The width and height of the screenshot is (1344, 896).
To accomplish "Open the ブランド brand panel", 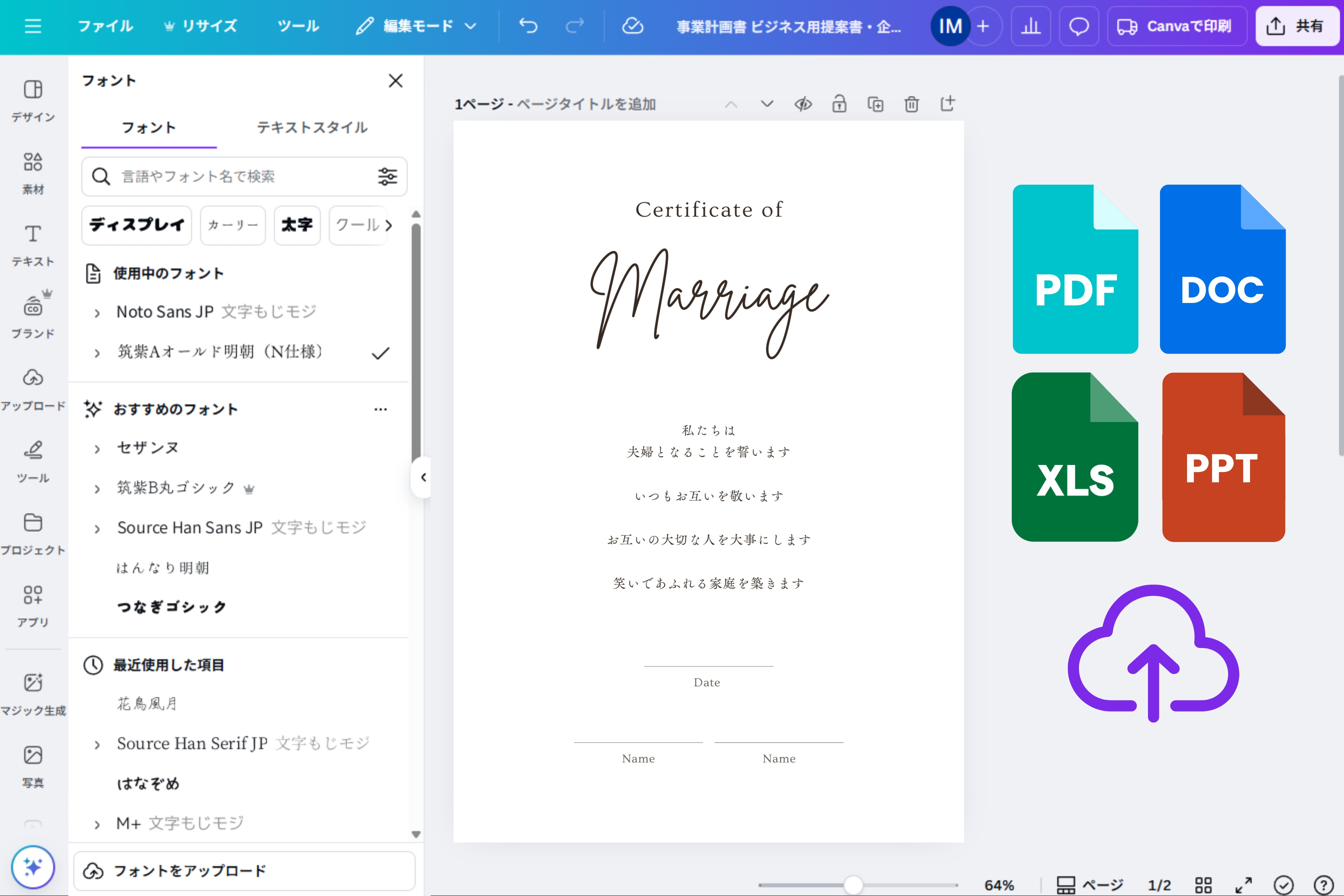I will click(x=33, y=318).
